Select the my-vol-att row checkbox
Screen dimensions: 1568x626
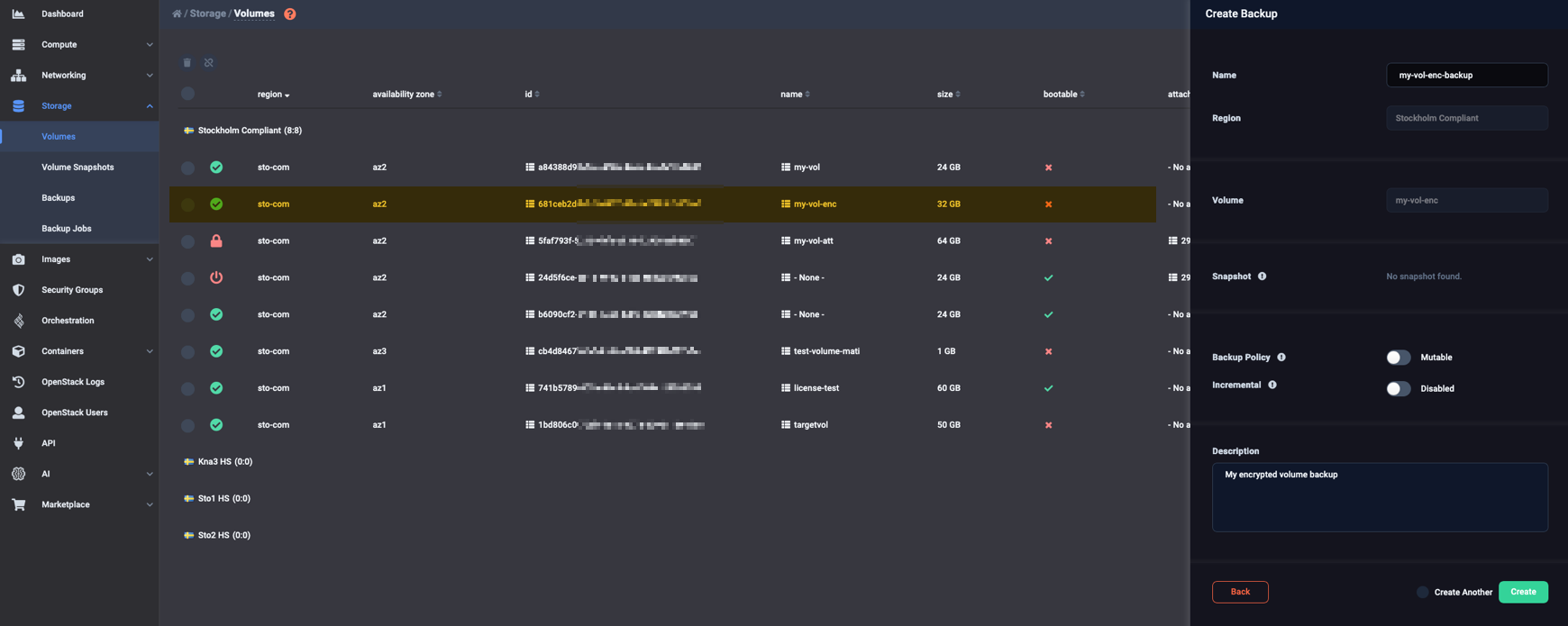pyautogui.click(x=187, y=241)
